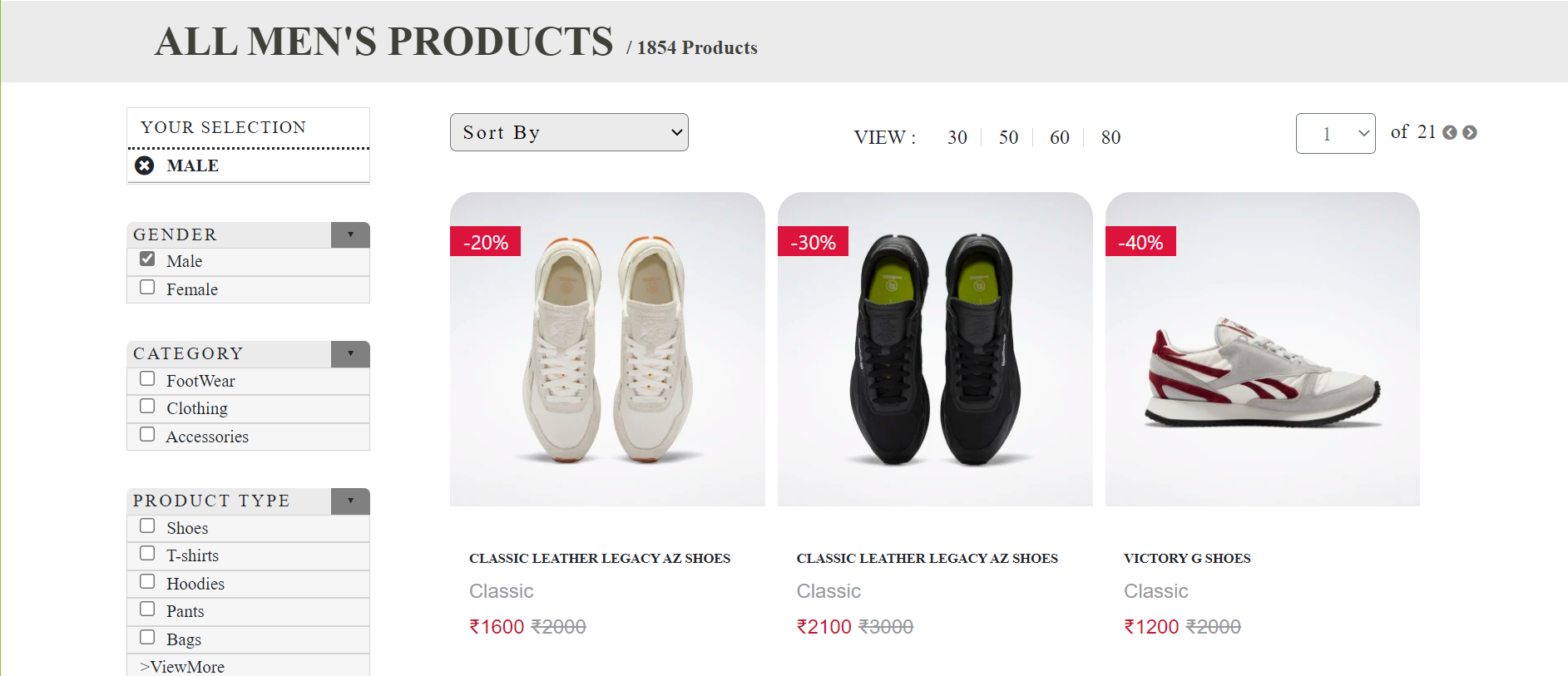Uncheck the Male checkbox
This screenshot has width=1568, height=676.
[x=147, y=259]
